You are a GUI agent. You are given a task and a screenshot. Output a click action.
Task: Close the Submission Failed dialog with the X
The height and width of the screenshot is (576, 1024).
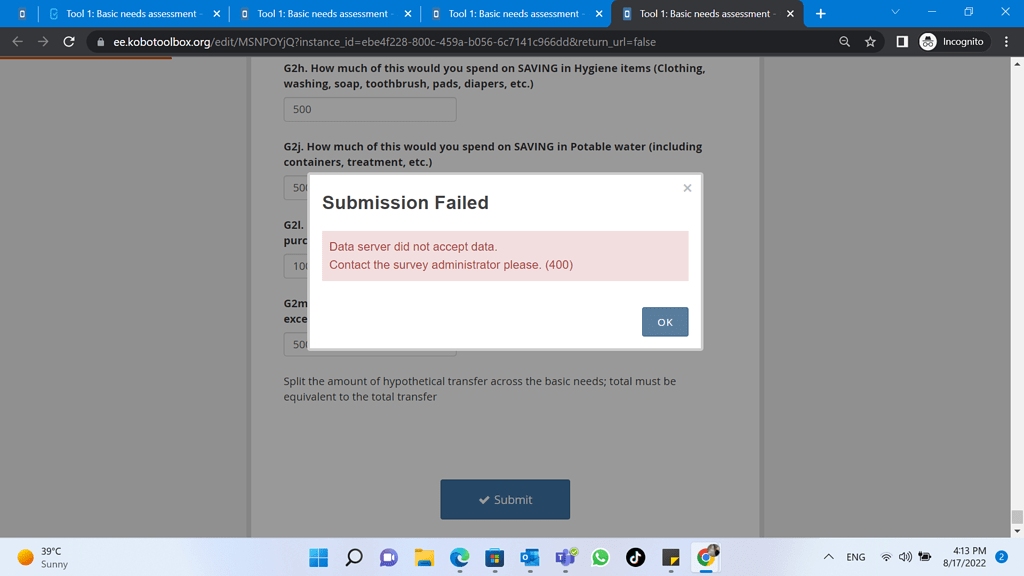pyautogui.click(x=687, y=187)
